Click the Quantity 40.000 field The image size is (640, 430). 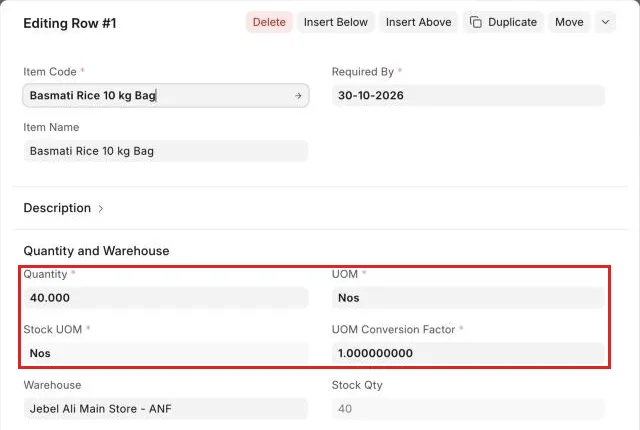(166, 298)
